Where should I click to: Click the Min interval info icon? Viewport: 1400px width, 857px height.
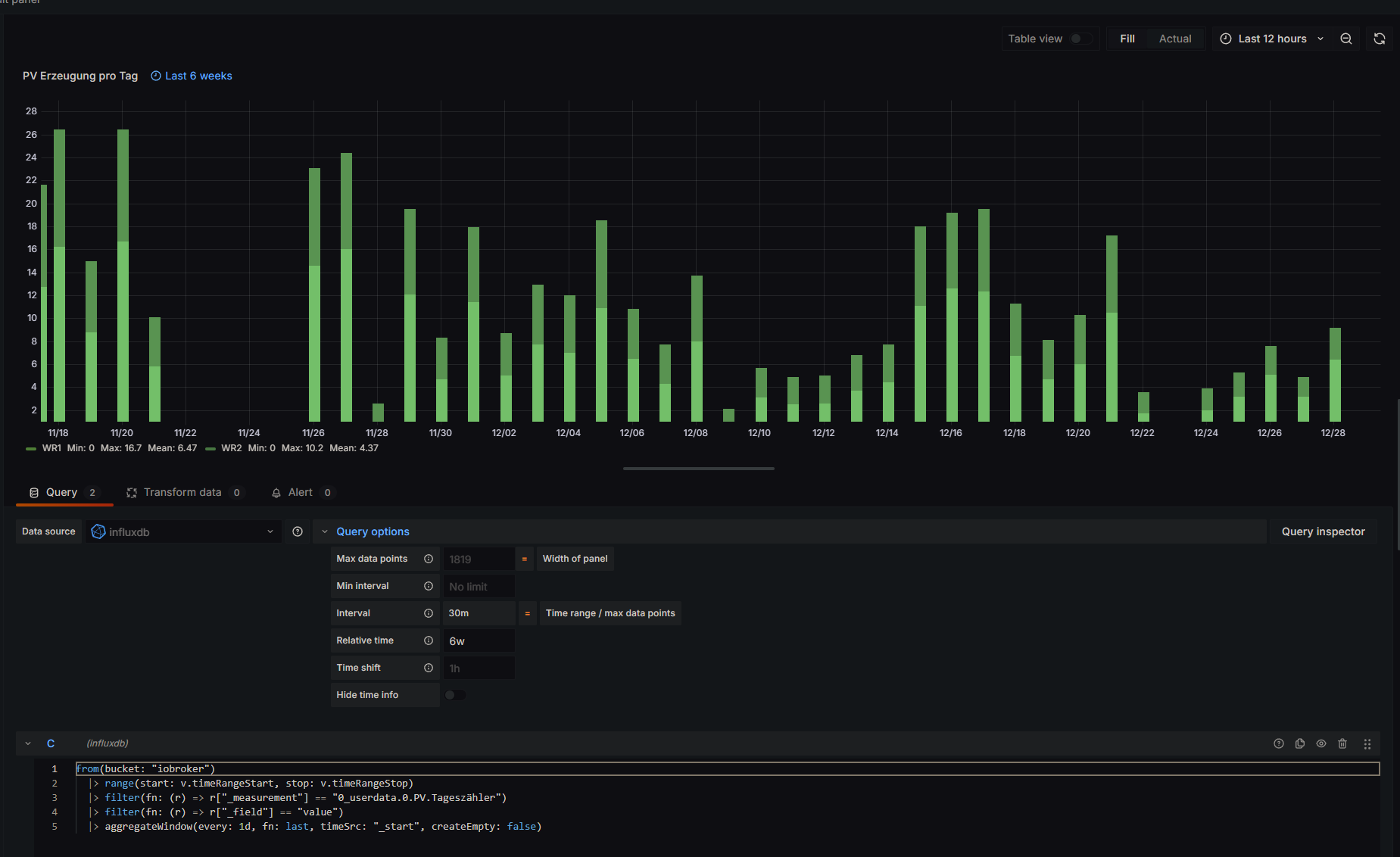pyautogui.click(x=429, y=586)
